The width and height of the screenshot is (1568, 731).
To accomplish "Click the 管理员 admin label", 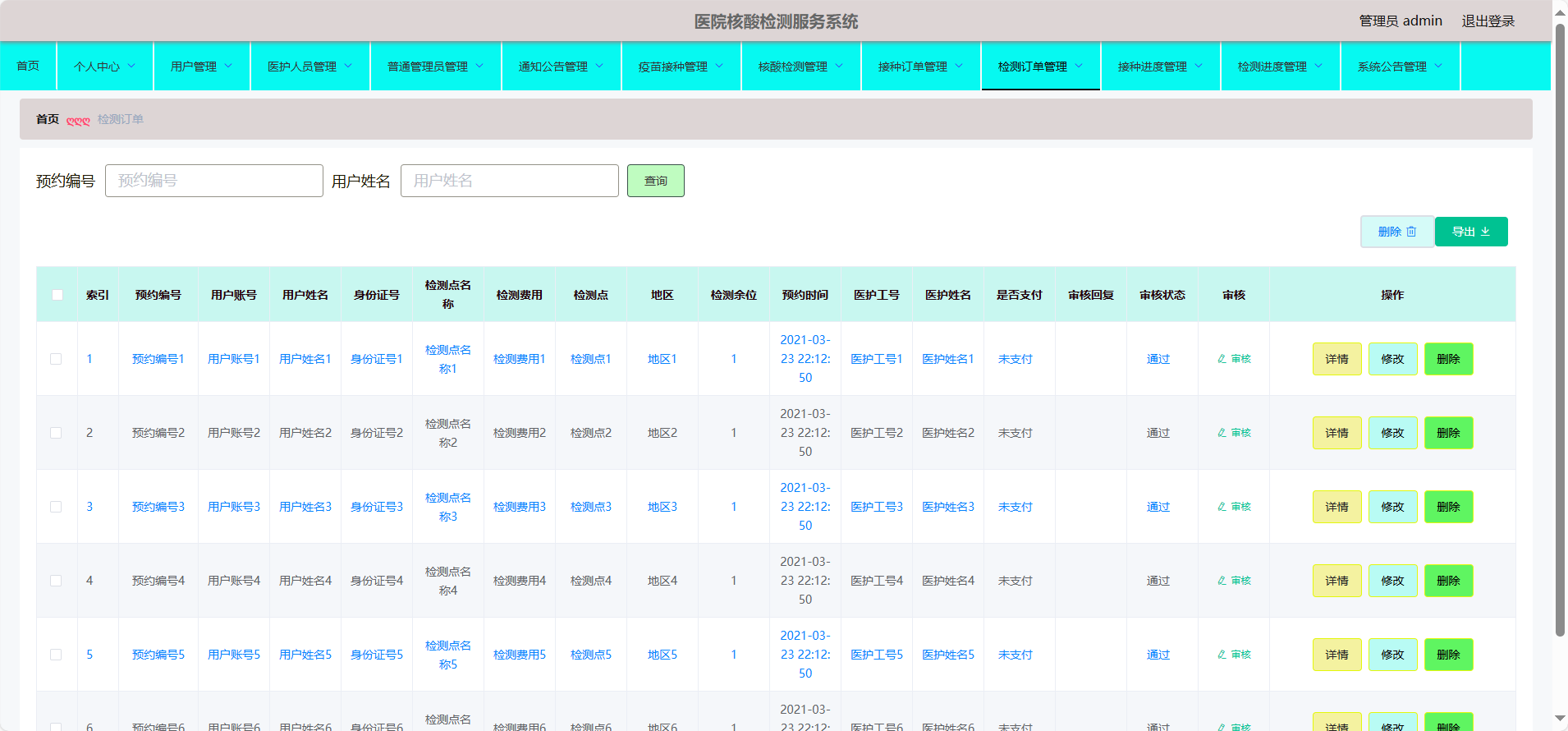I will 1401,21.
